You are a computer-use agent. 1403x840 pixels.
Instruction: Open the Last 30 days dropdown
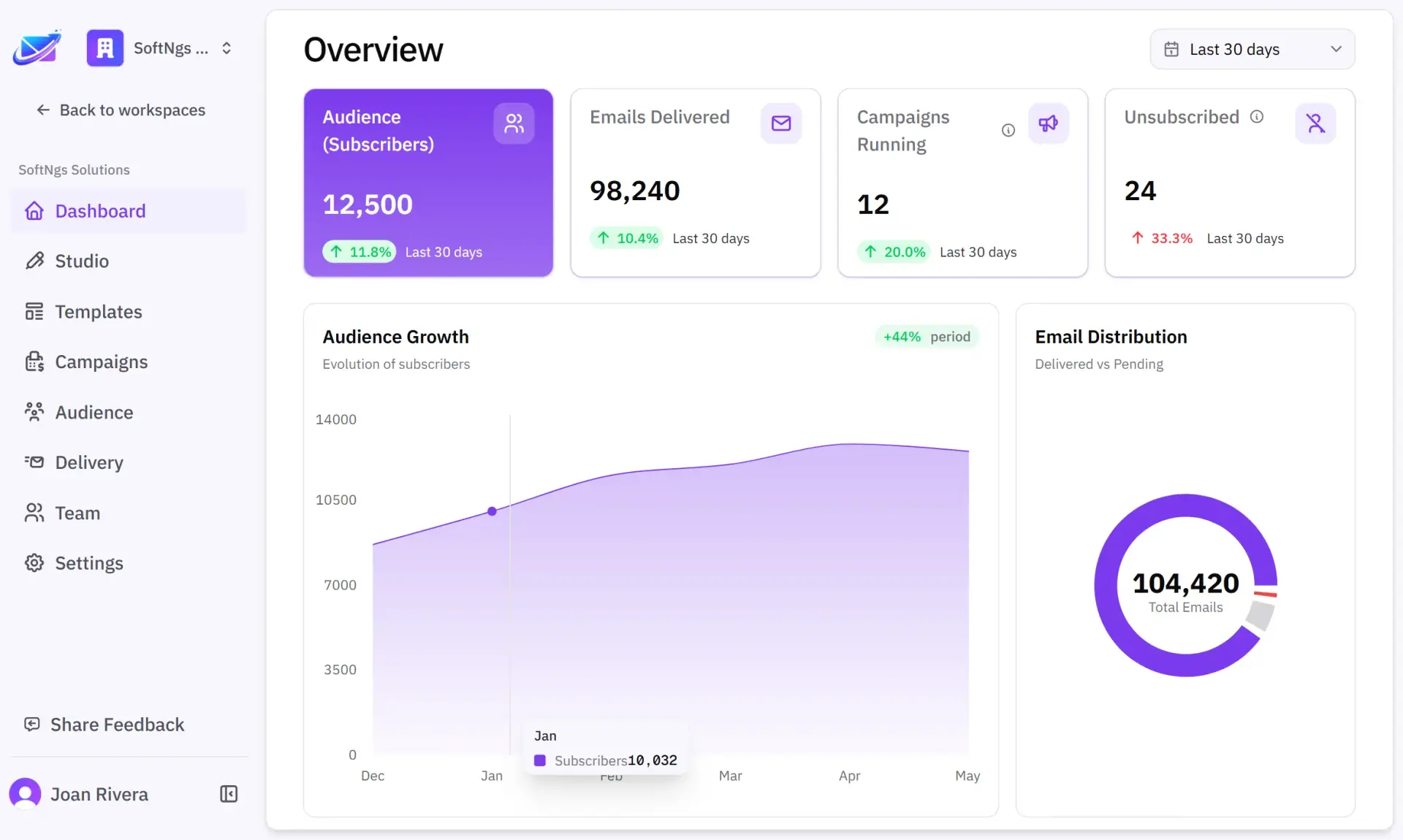pyautogui.click(x=1252, y=49)
